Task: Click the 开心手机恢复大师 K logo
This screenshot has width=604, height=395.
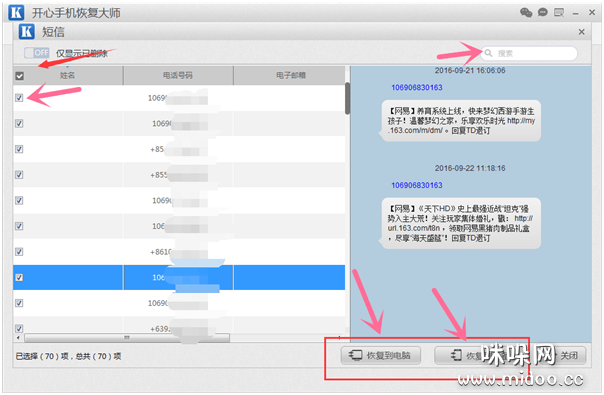Action: 16,13
